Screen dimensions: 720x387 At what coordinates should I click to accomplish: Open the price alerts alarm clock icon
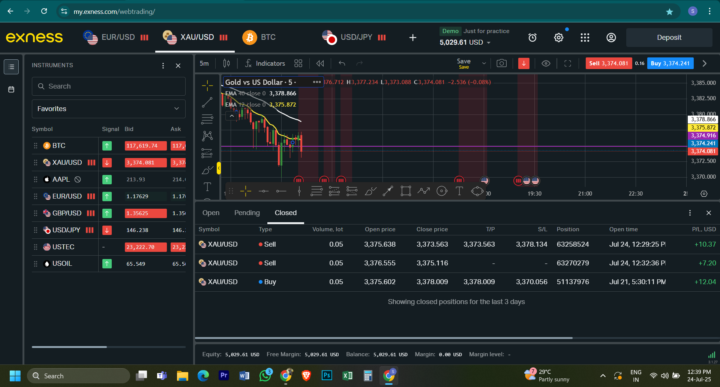[x=532, y=38]
